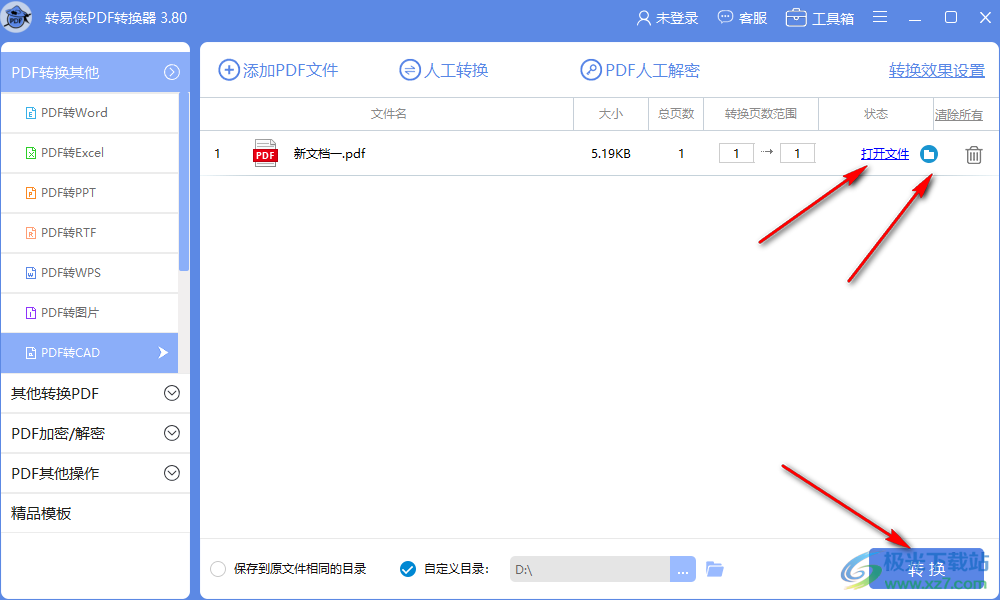This screenshot has height=600, width=1000.
Task: Click the 总页数 column header
Action: pos(676,114)
